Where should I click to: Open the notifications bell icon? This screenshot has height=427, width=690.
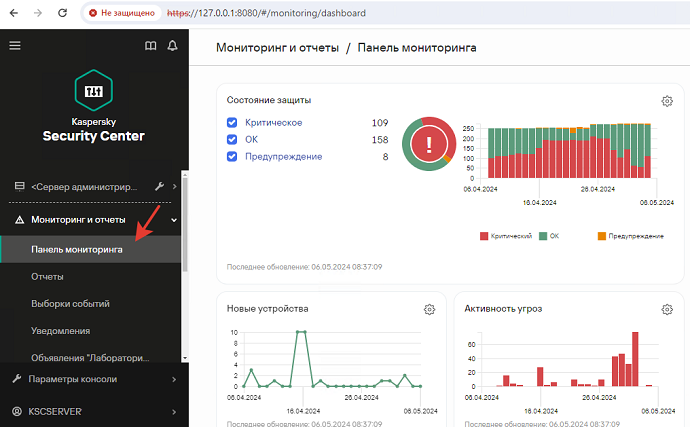[x=172, y=46]
